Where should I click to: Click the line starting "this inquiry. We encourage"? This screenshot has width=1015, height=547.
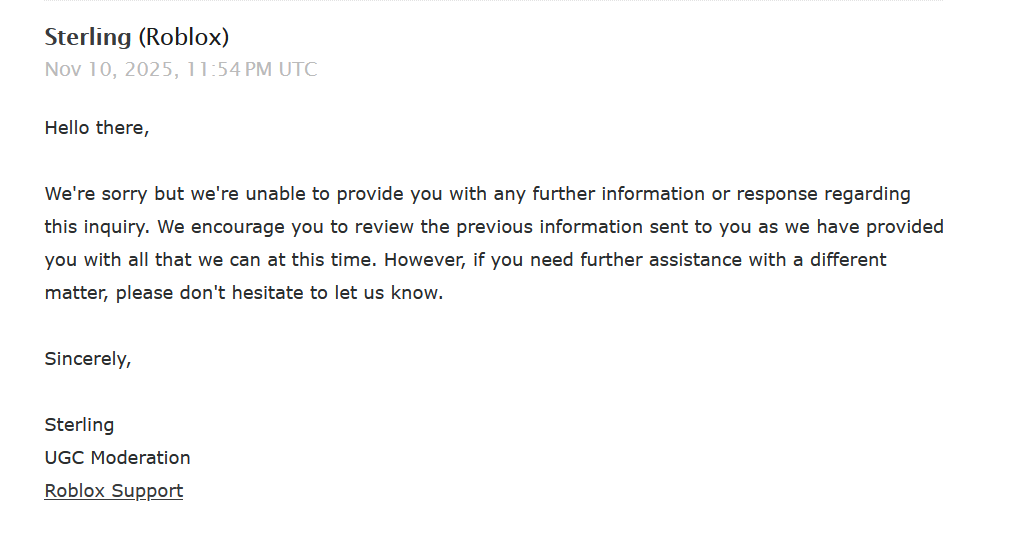tap(200, 227)
